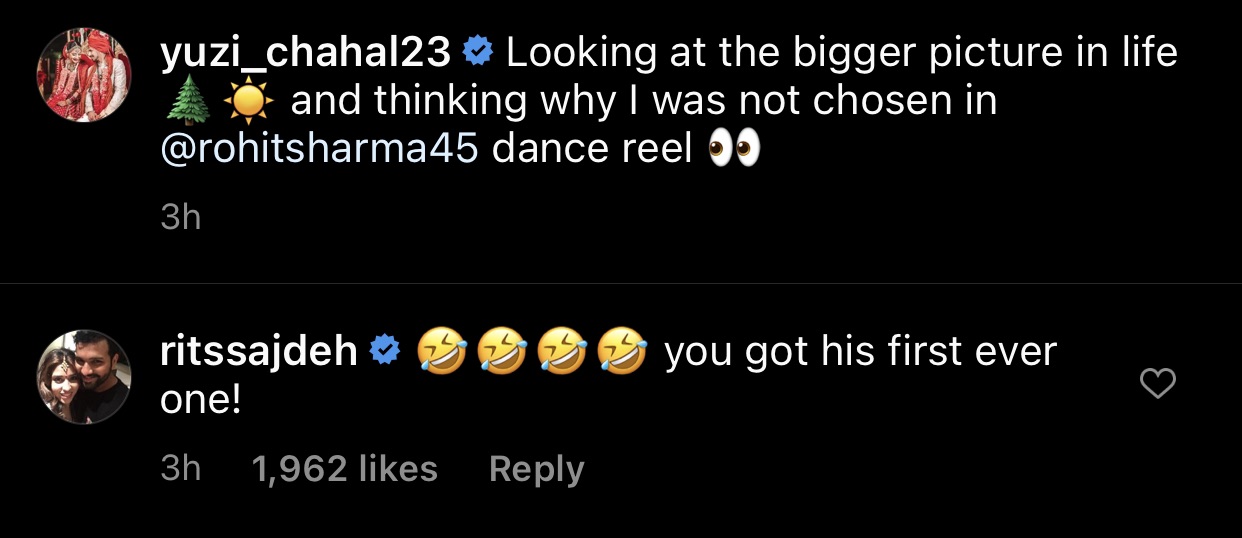Click the words "dance reel" in caption

[x=592, y=149]
